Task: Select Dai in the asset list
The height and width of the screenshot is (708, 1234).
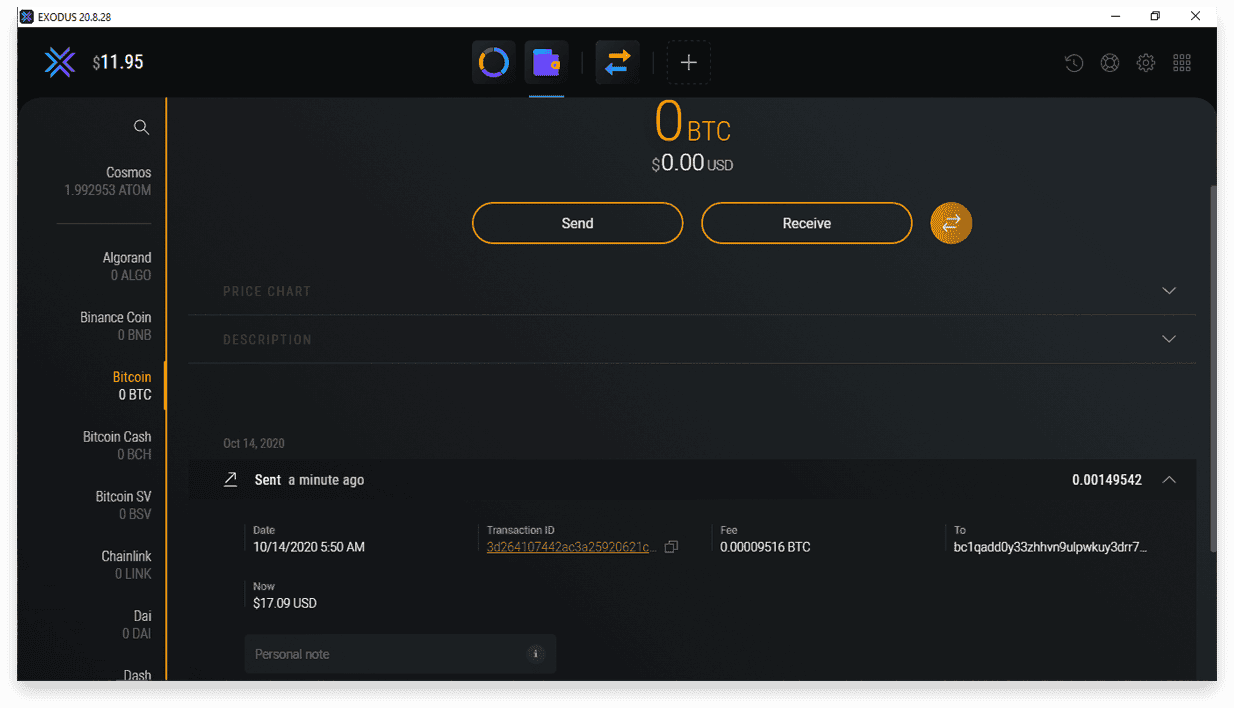Action: [x=137, y=625]
